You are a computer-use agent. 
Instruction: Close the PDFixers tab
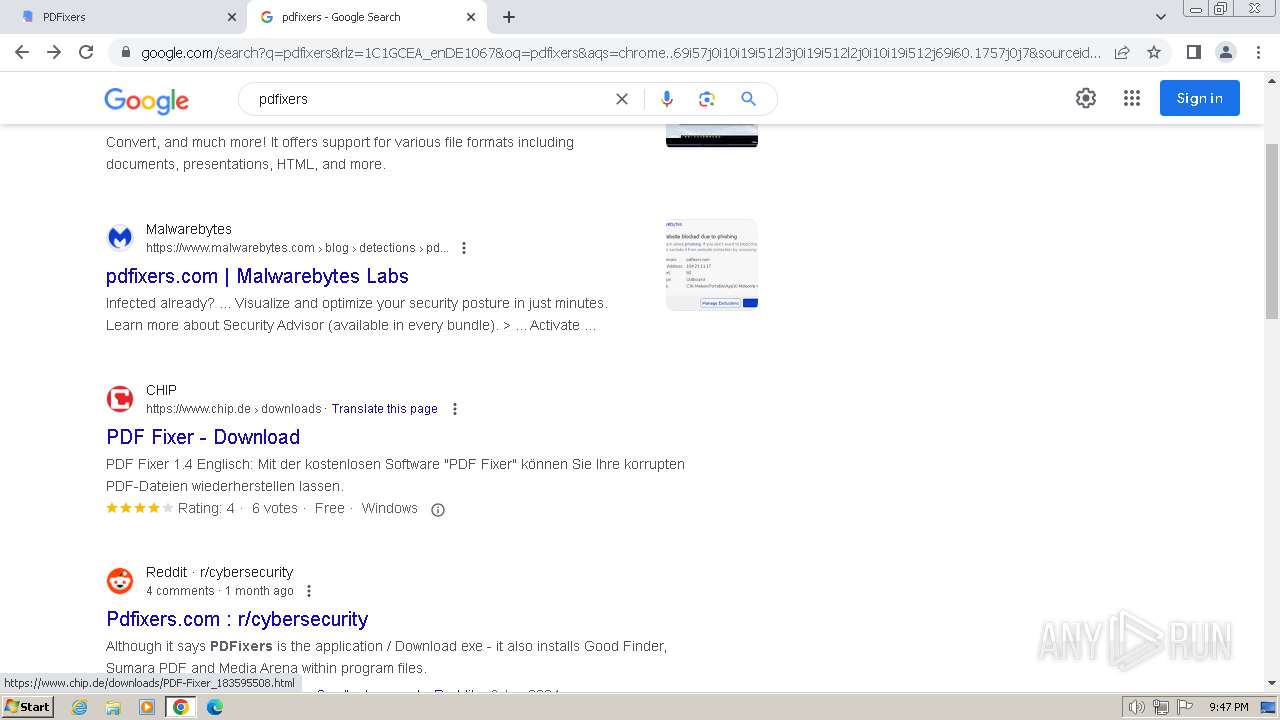pyautogui.click(x=232, y=17)
